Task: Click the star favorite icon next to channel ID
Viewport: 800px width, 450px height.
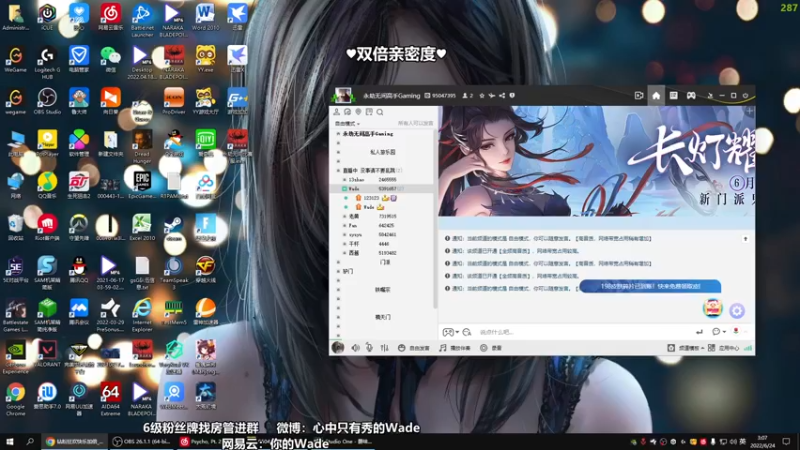Action: [482, 95]
